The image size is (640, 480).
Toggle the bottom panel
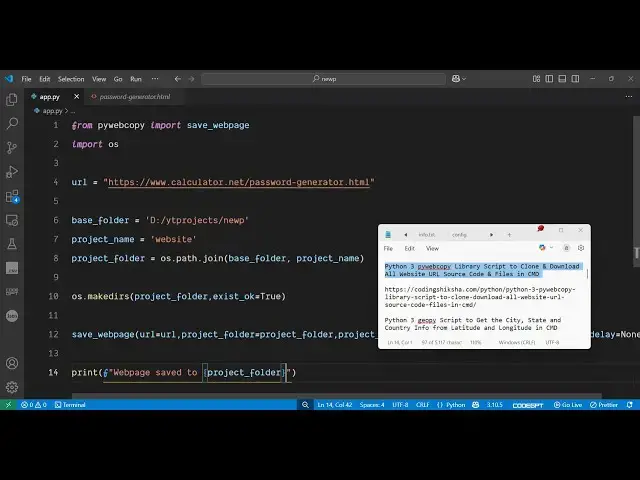pyautogui.click(x=562, y=79)
